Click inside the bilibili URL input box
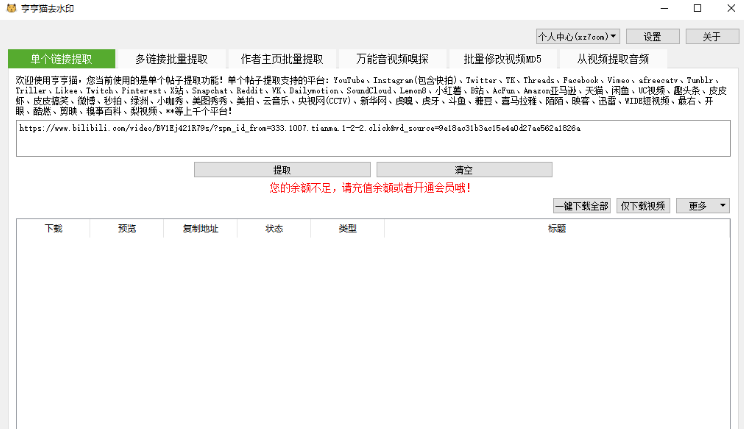744x429 pixels. (x=373, y=139)
